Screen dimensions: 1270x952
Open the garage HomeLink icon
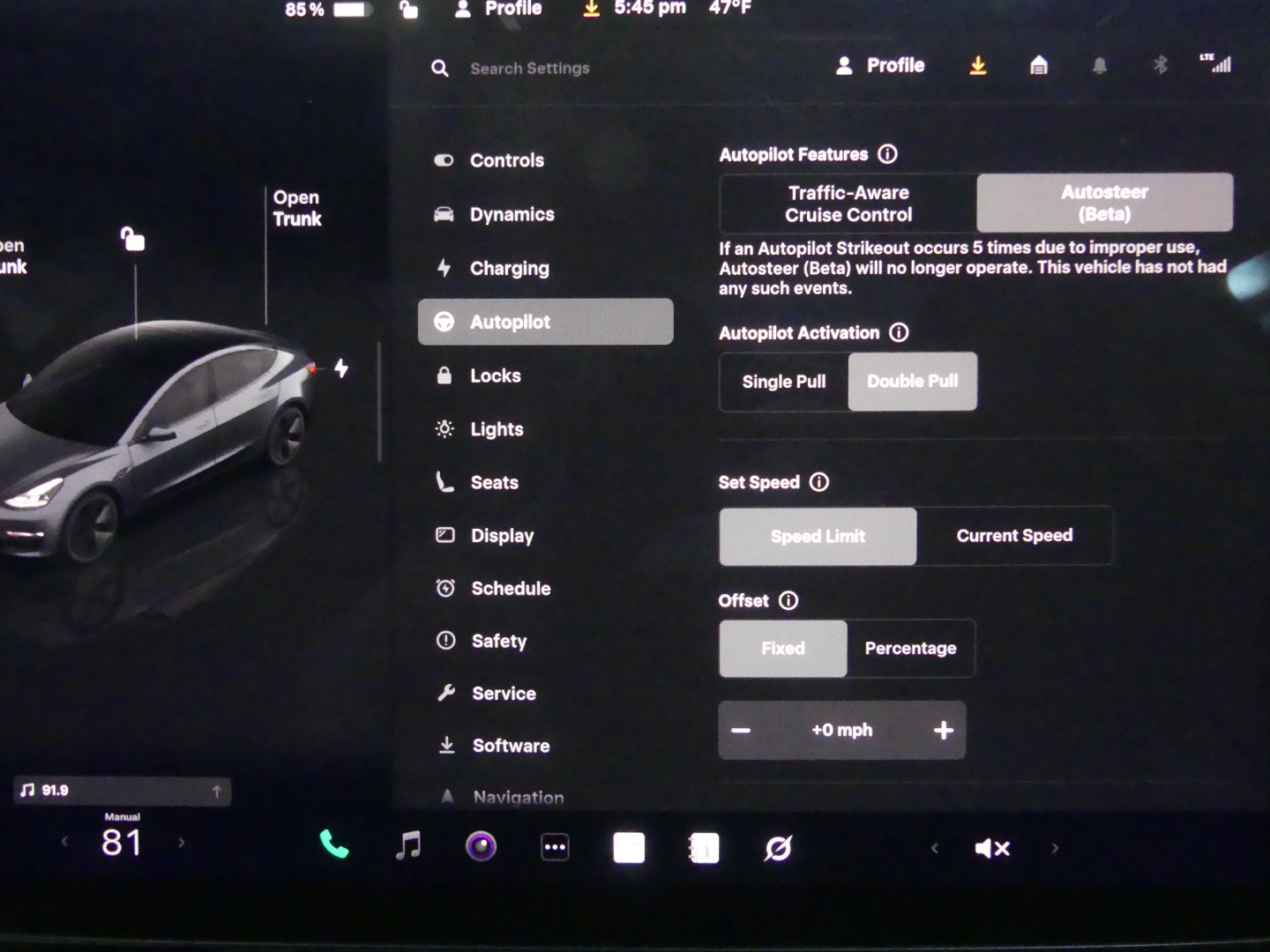point(1039,66)
